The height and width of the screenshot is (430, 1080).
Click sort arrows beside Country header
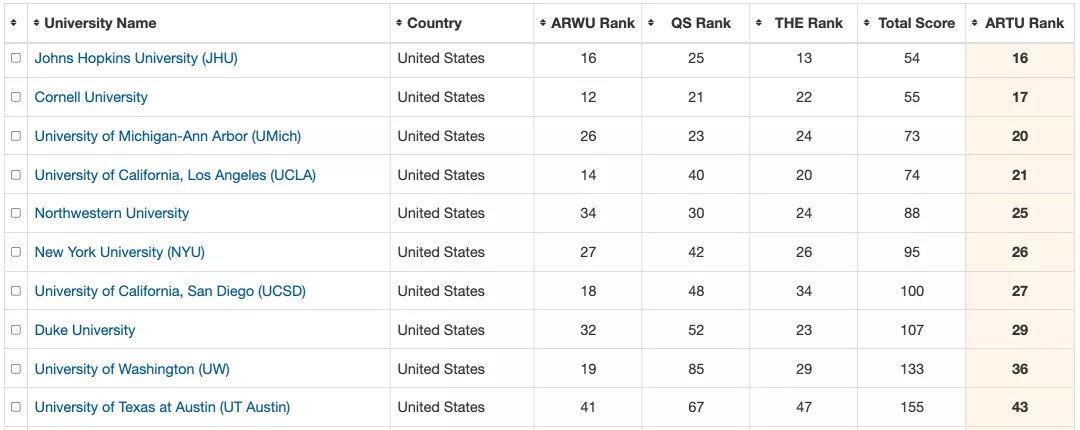399,23
